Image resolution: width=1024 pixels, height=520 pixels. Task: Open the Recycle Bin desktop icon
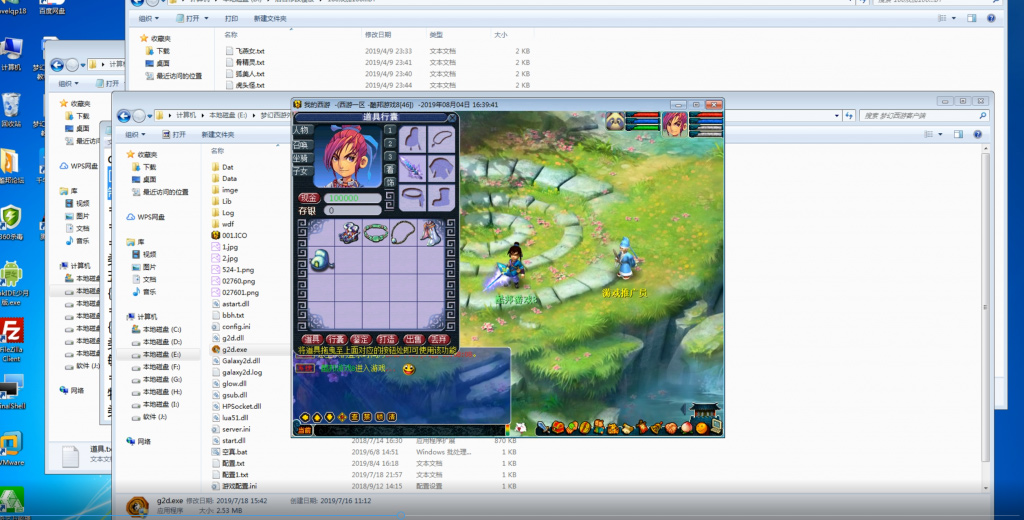tap(11, 110)
